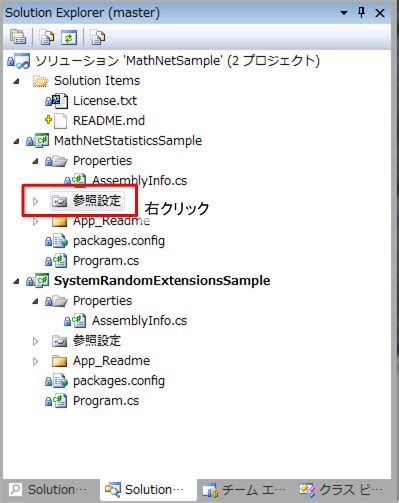Collapse the MathNetStatisticsSample project
Viewport: 399px width, 503px height.
16,141
